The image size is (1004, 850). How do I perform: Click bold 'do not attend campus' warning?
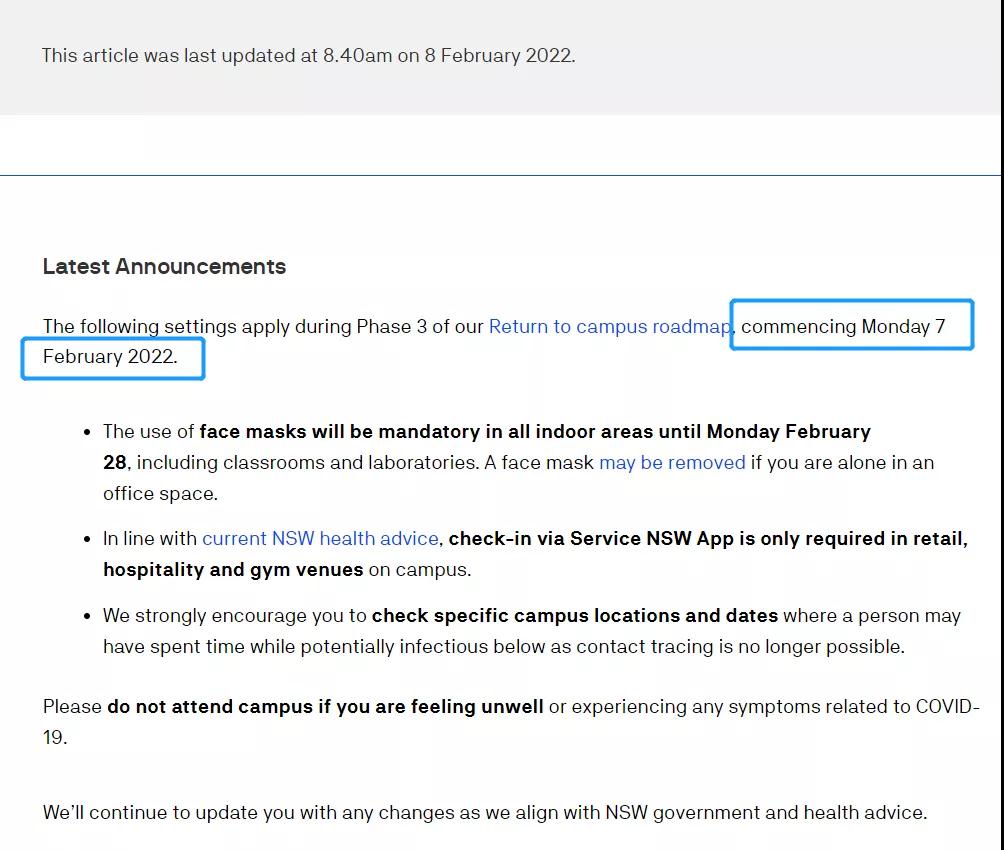pos(210,707)
